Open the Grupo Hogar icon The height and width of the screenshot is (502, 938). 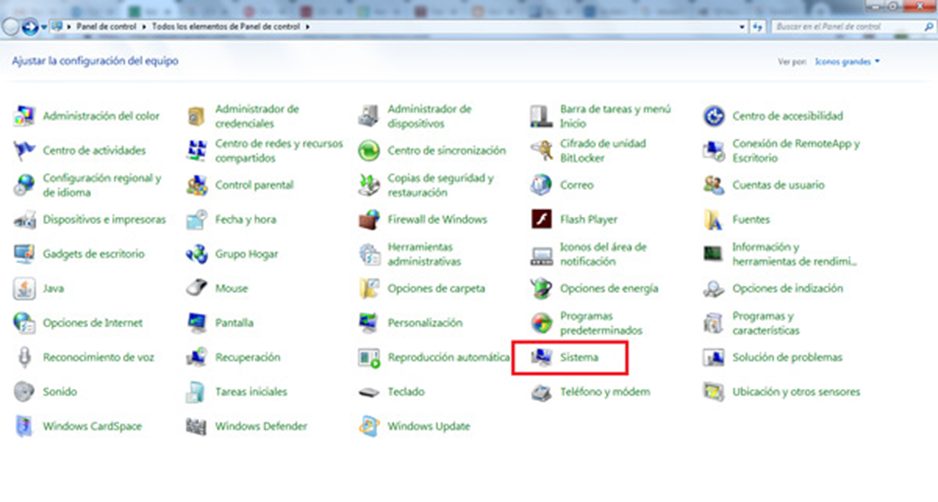pos(196,254)
